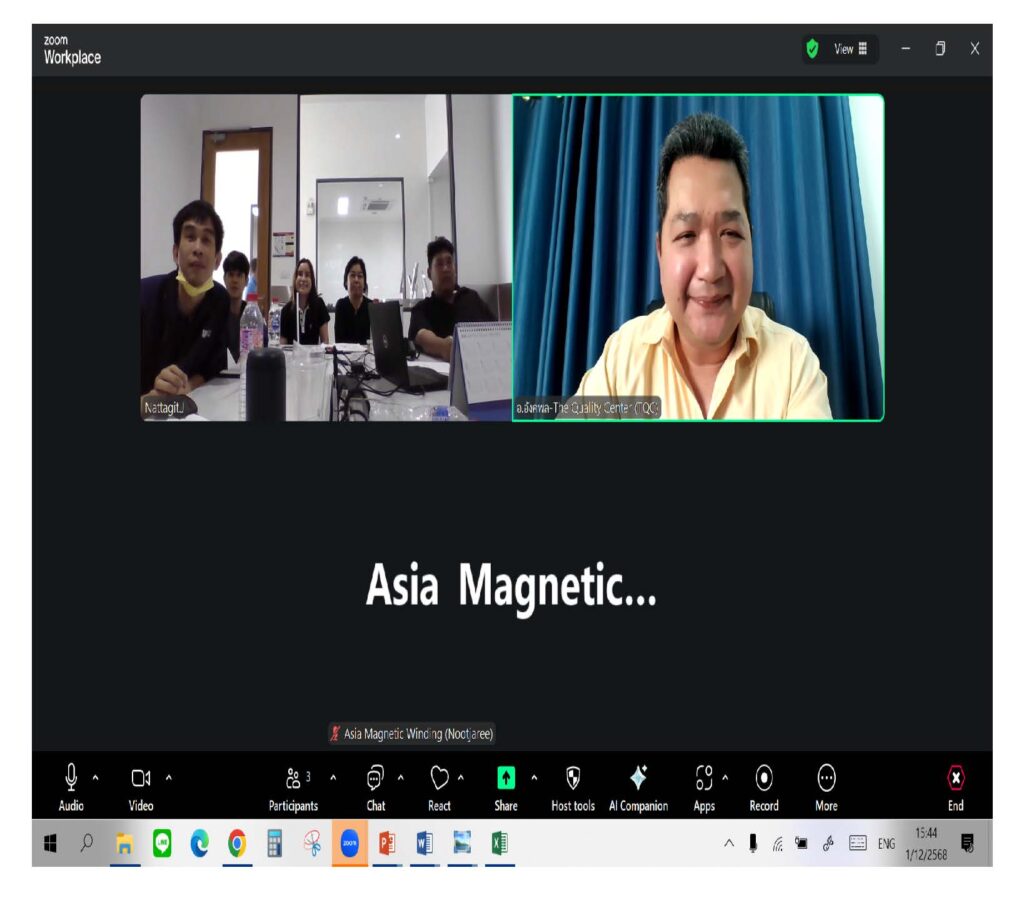Open the React emoji icon
The image size is (1024, 905).
pyautogui.click(x=439, y=785)
